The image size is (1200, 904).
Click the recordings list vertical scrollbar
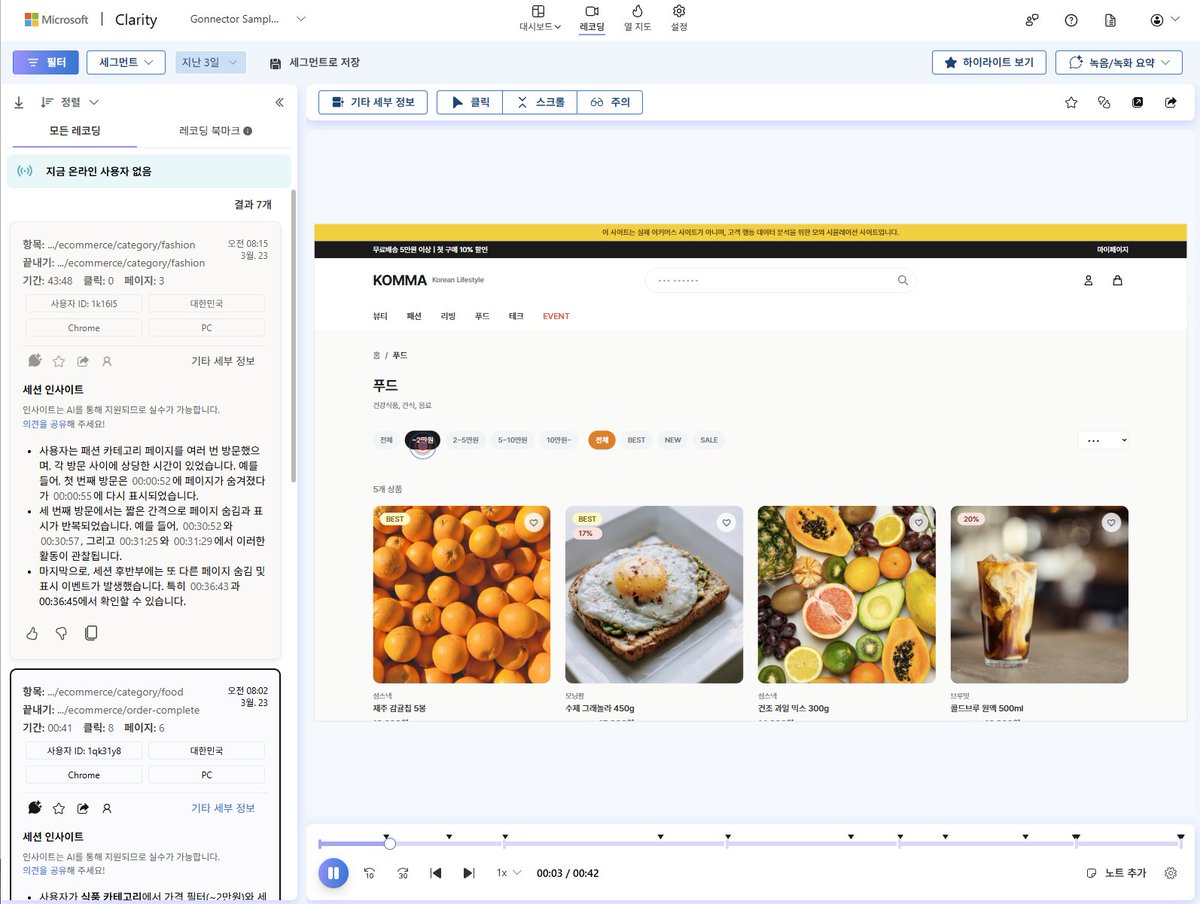[293, 335]
